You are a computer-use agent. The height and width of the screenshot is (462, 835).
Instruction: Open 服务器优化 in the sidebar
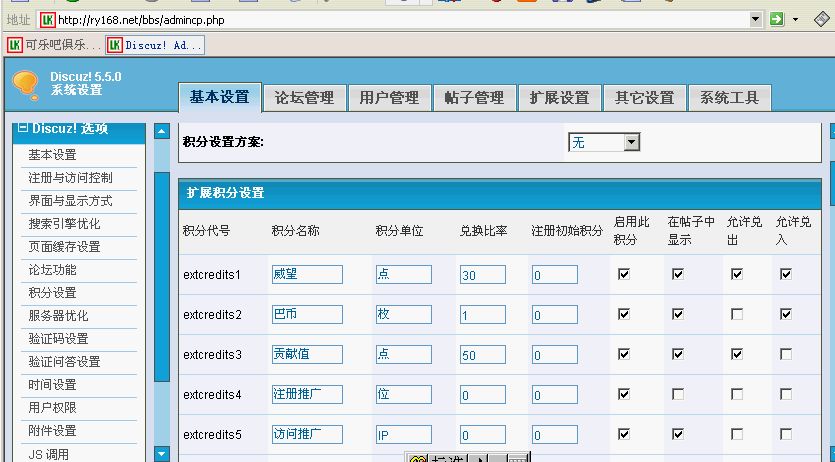pyautogui.click(x=58, y=316)
